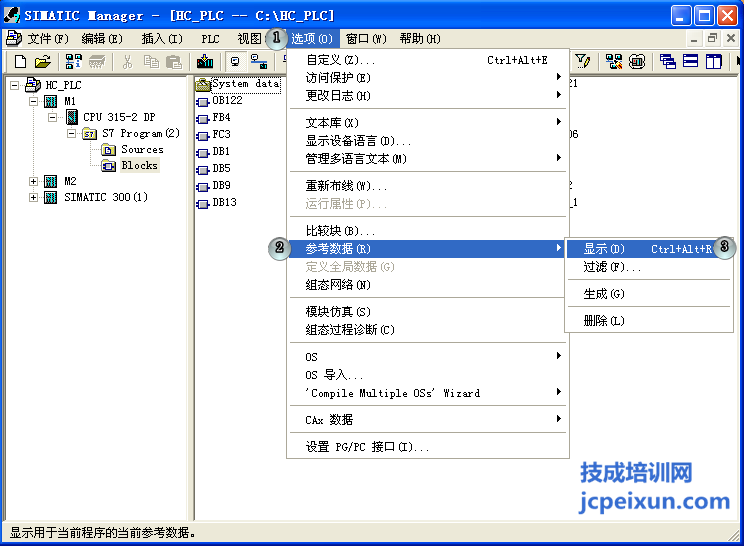
Task: Click the Cut scissors icon
Action: click(x=127, y=62)
